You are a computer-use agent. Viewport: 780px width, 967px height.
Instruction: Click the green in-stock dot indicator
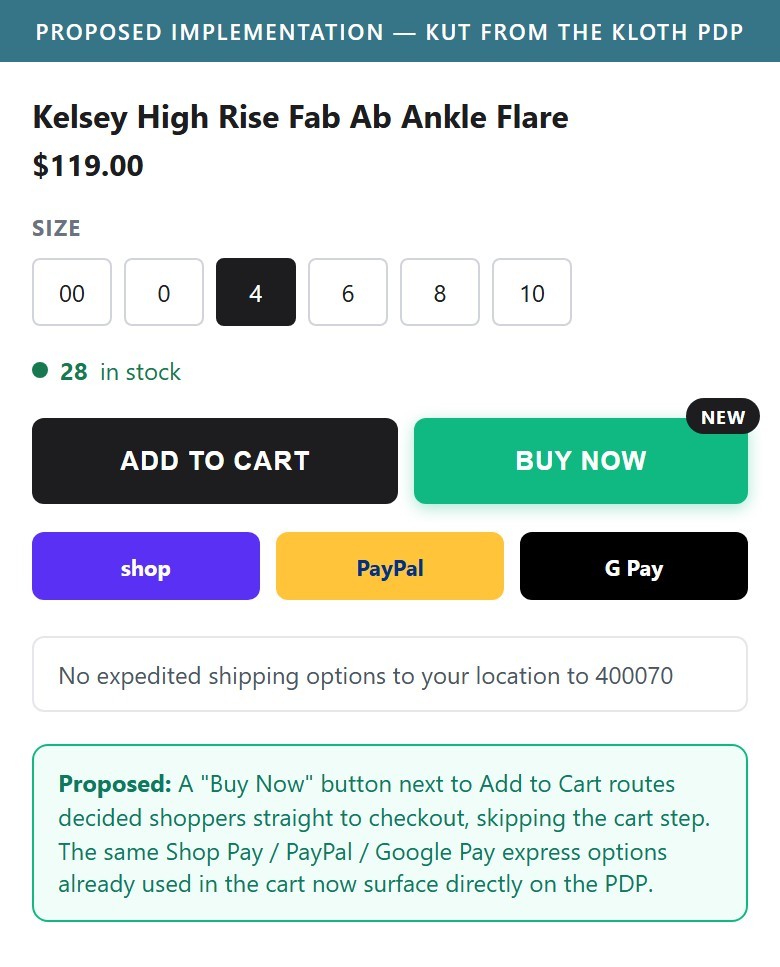coord(40,371)
